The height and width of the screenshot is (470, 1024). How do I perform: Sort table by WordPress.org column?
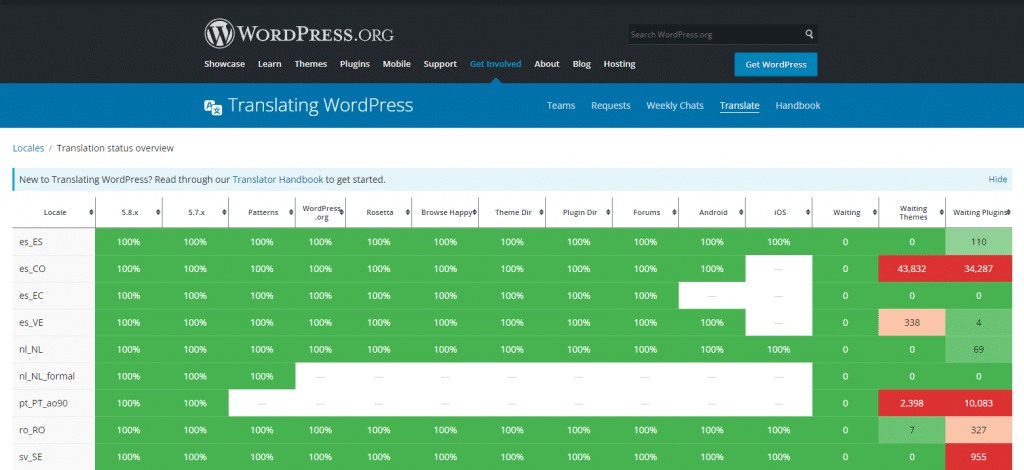[321, 212]
